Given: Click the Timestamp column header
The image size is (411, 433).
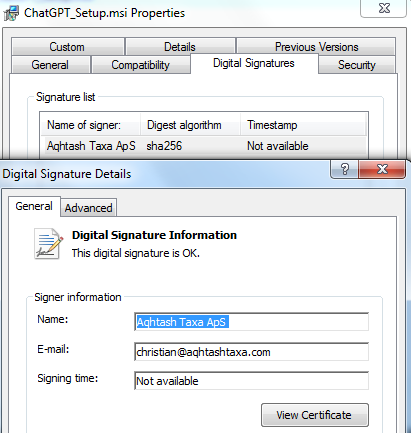Looking at the screenshot, I should pyautogui.click(x=304, y=125).
